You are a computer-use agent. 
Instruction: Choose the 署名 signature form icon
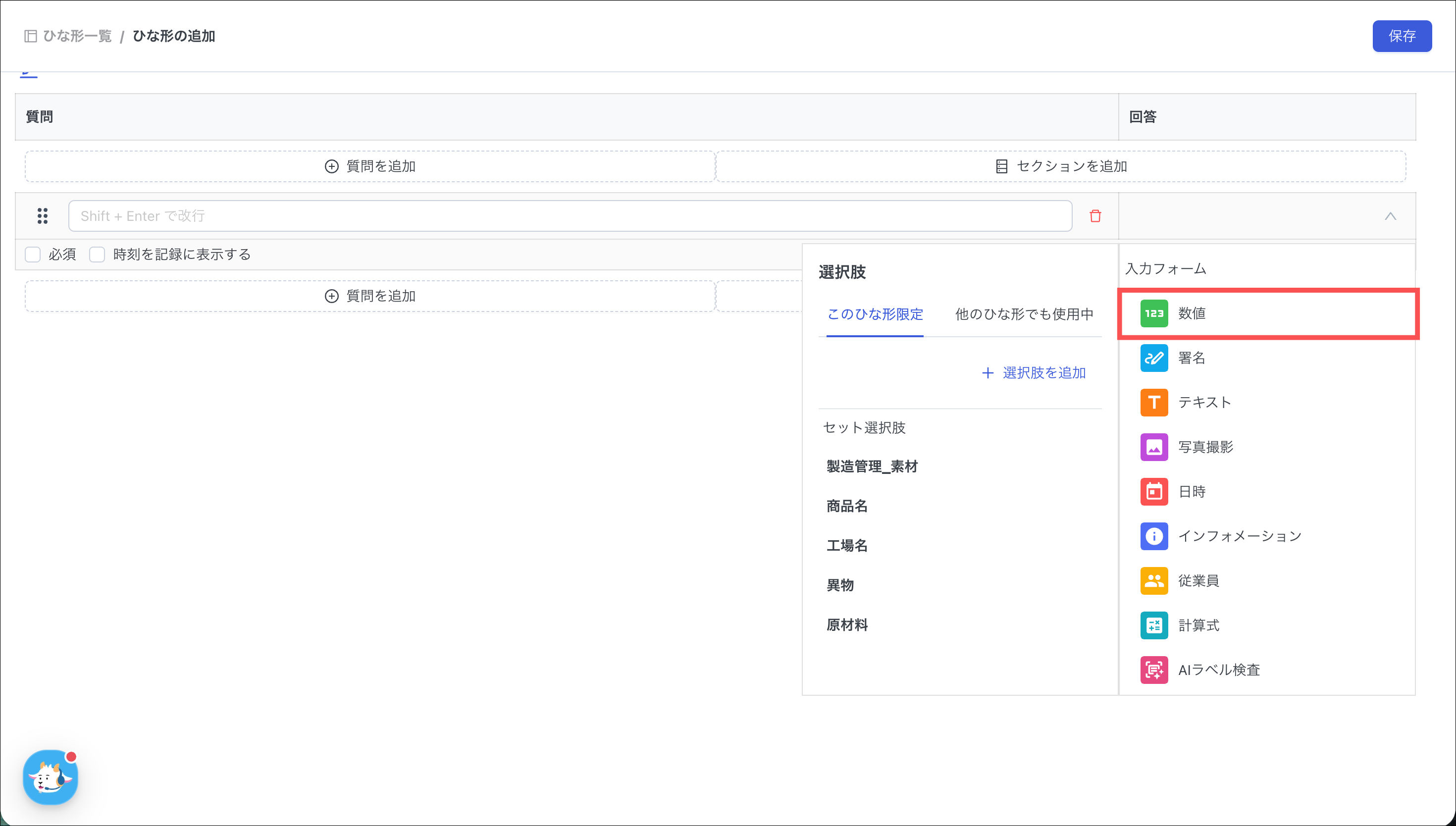(1154, 358)
